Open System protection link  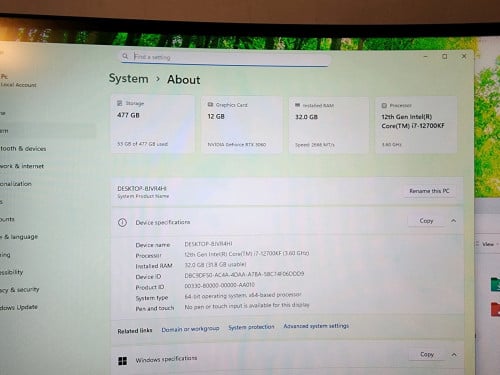[251, 327]
